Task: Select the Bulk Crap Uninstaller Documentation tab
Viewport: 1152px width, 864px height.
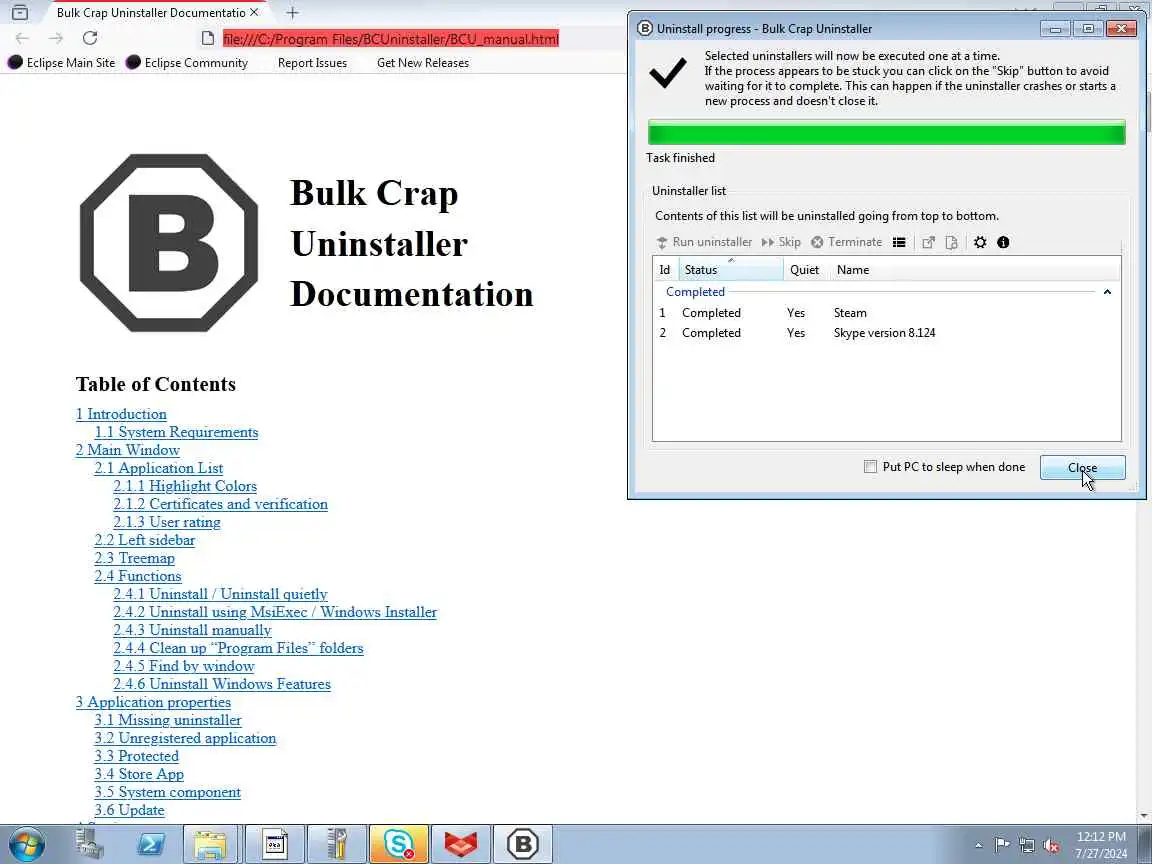Action: (x=151, y=12)
